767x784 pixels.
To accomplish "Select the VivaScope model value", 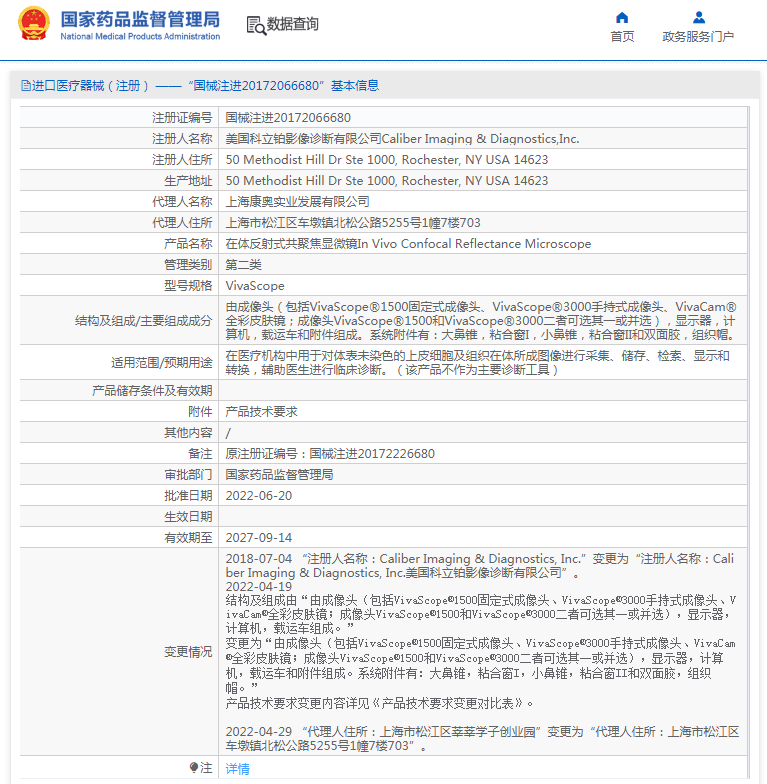I will 255,286.
